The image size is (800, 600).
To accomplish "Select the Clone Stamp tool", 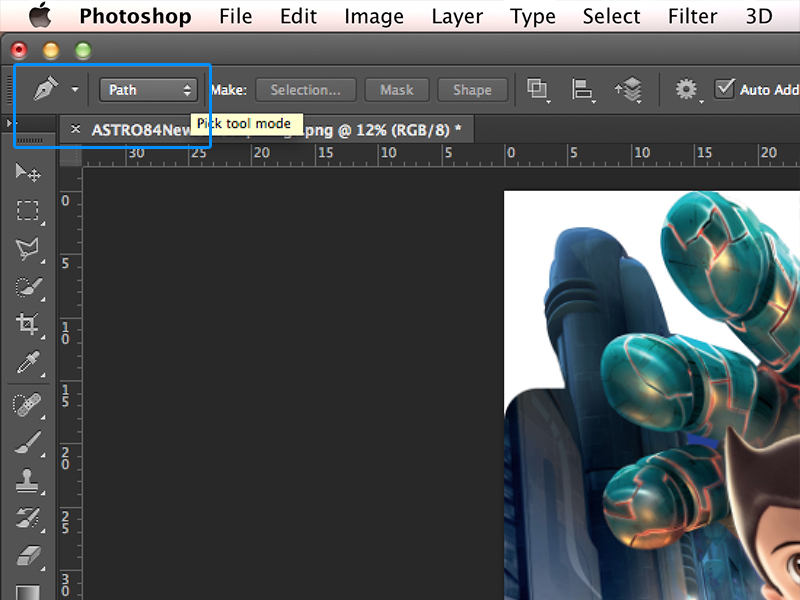I will click(27, 481).
